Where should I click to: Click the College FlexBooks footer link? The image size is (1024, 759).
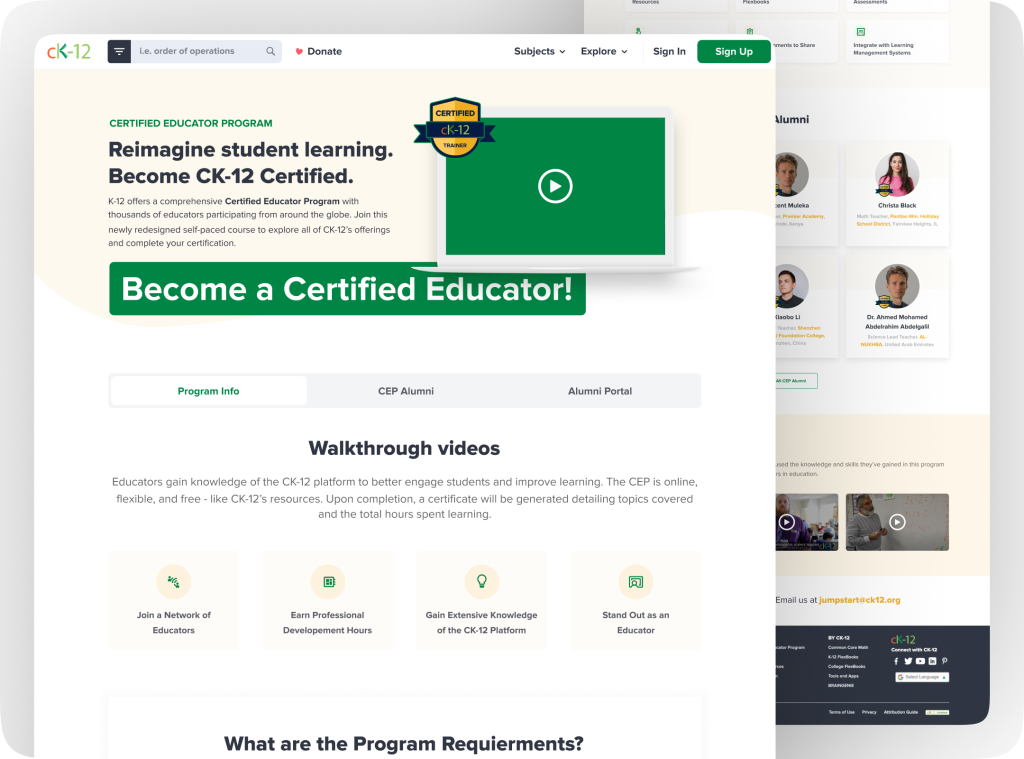(846, 666)
